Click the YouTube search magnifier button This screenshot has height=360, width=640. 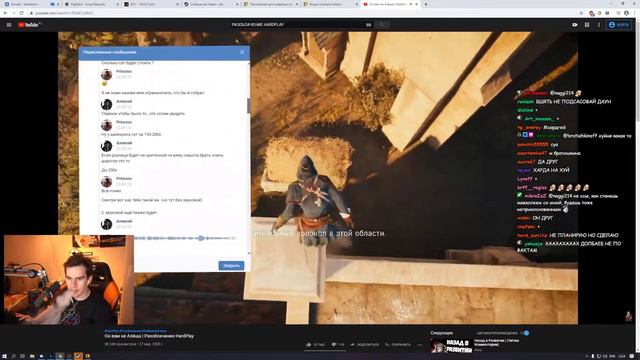pyautogui.click(x=382, y=25)
